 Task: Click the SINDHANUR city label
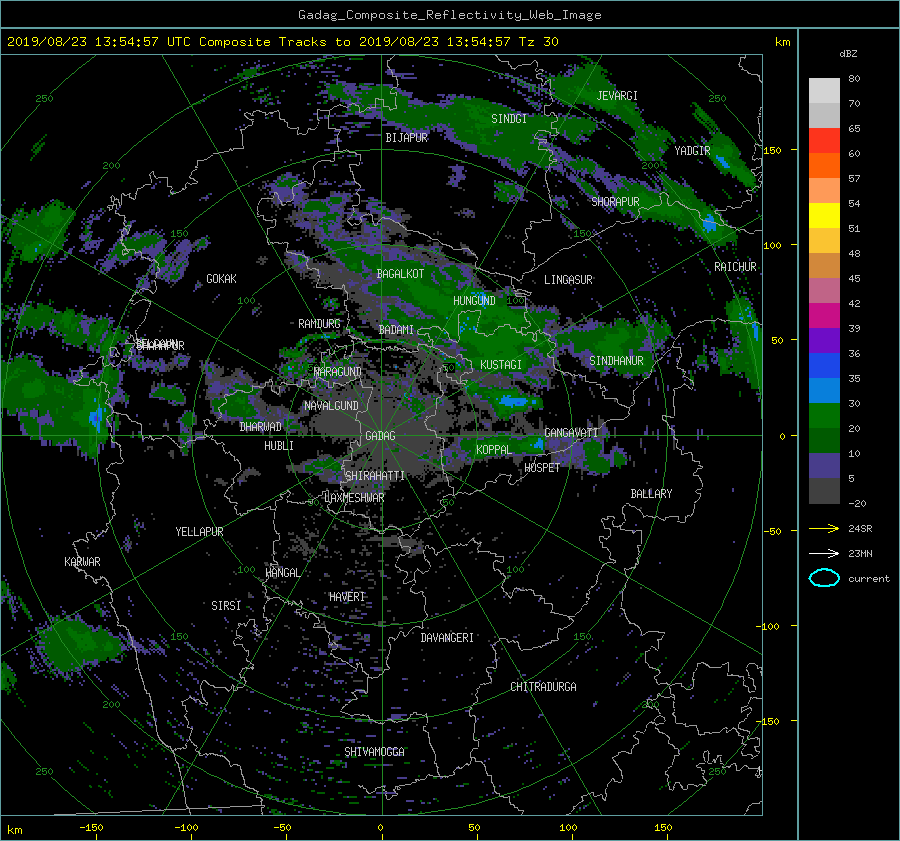click(x=616, y=361)
